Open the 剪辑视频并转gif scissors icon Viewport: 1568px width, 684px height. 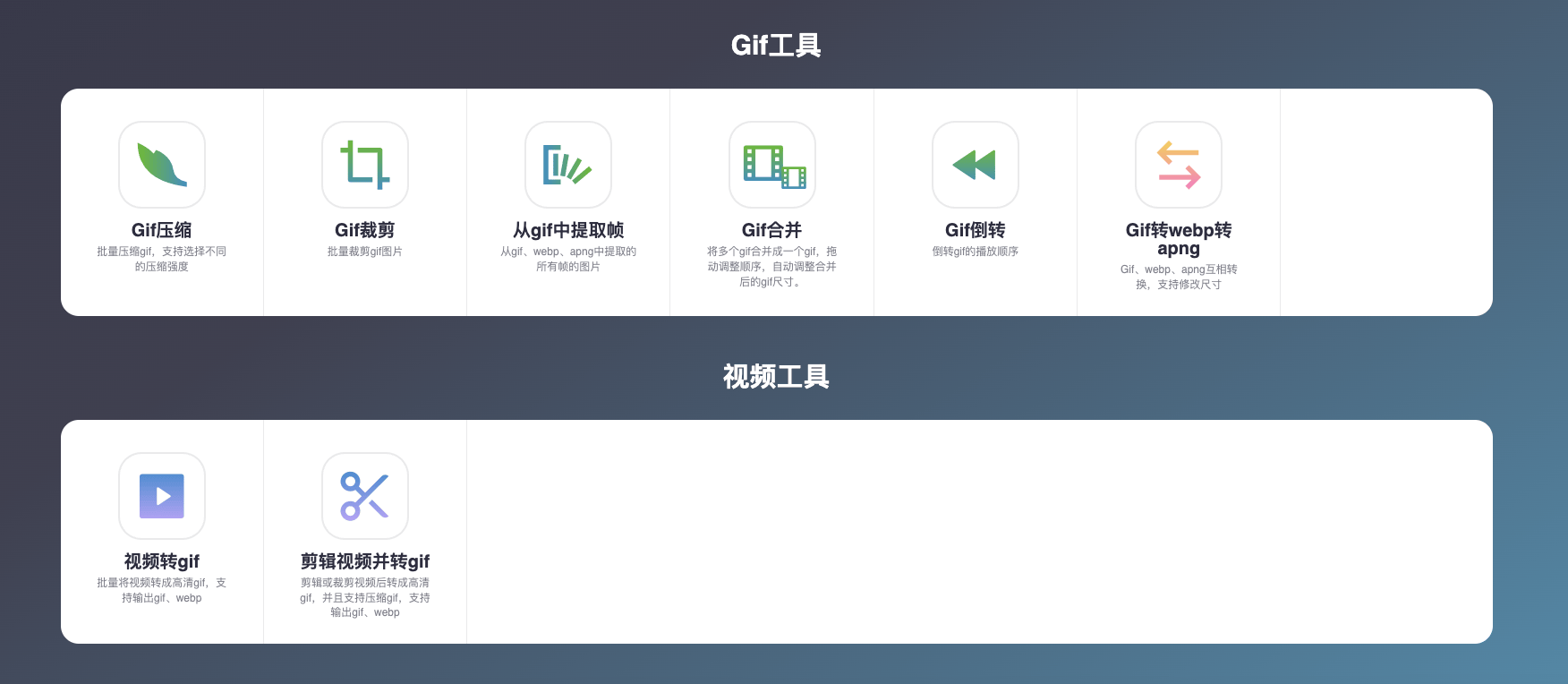(365, 496)
